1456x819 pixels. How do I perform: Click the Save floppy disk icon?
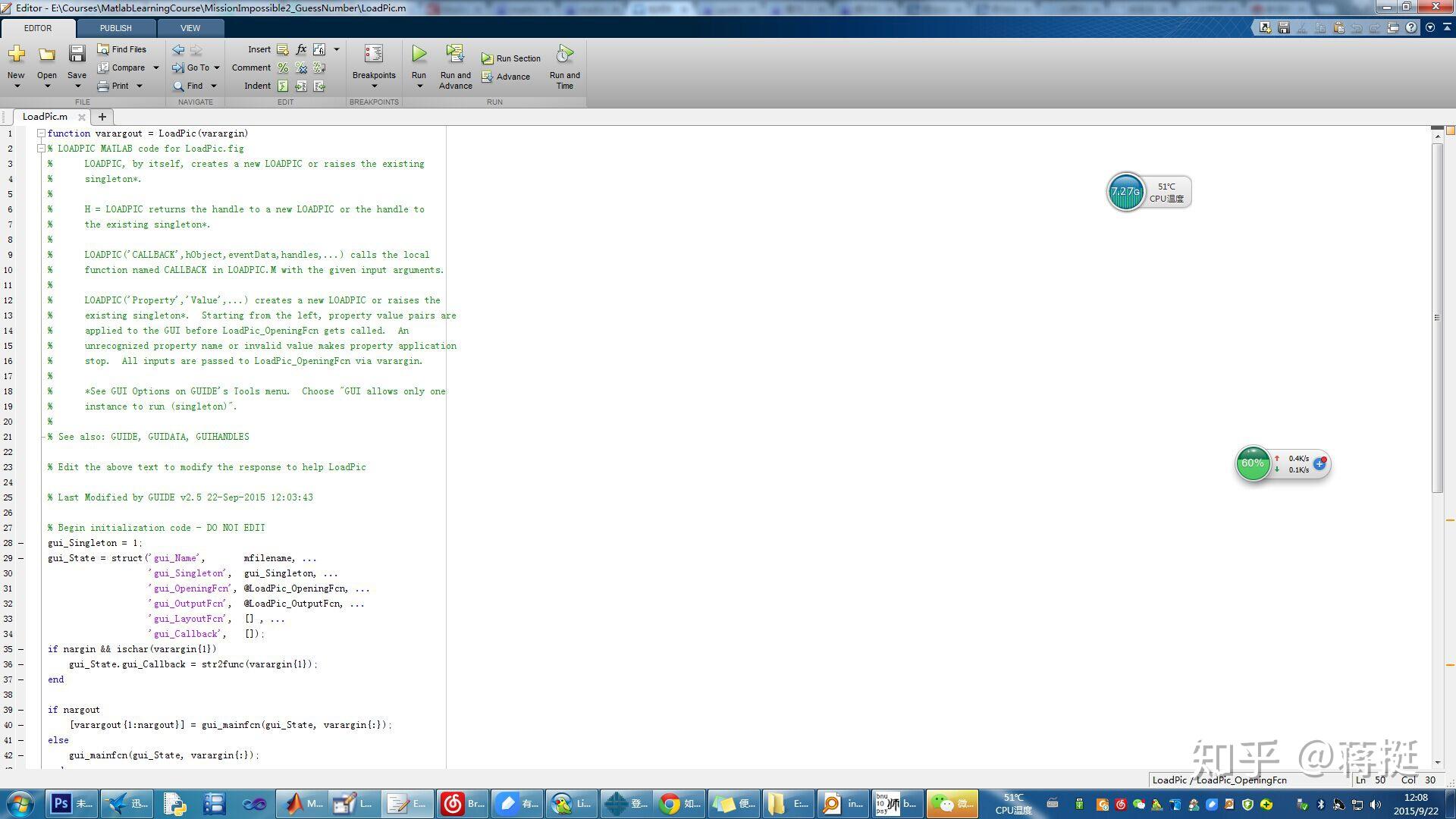point(77,55)
